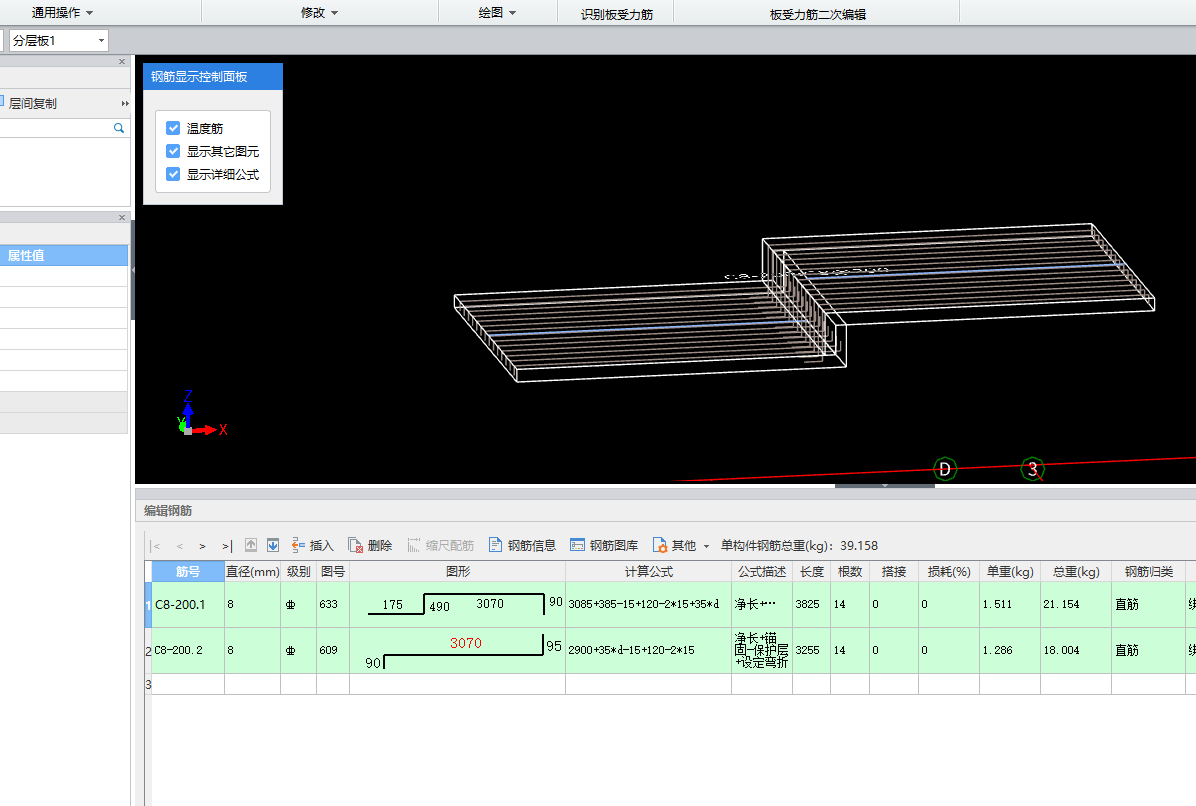1196x806 pixels.
Task: Click 图形 column header
Action: click(458, 571)
